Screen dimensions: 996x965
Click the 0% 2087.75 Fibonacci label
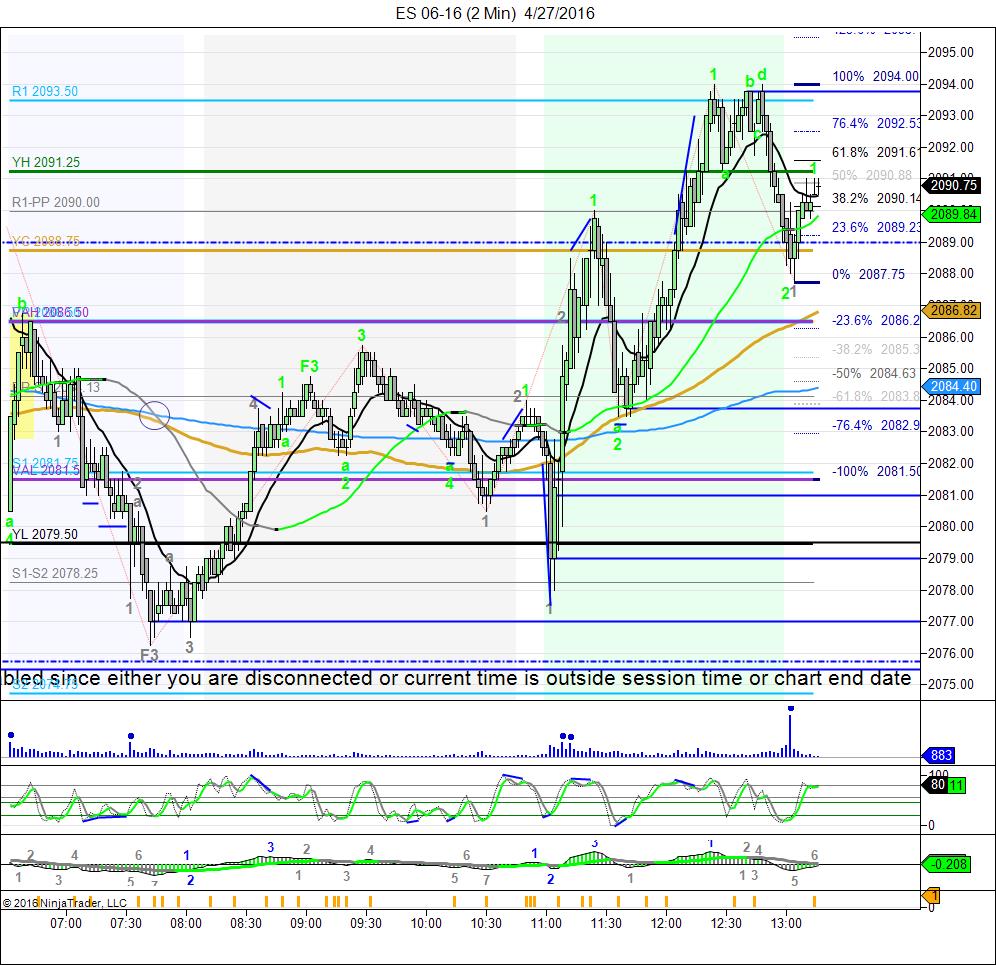click(868, 274)
